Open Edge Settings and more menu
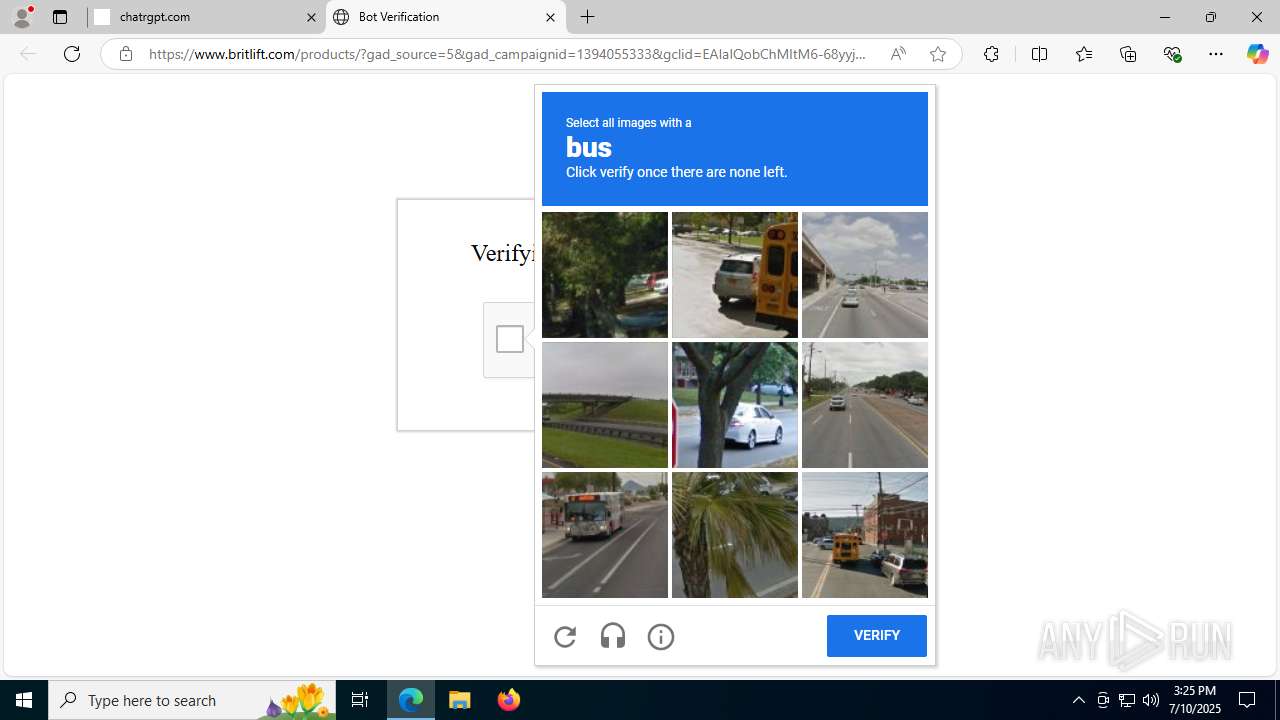 tap(1216, 54)
